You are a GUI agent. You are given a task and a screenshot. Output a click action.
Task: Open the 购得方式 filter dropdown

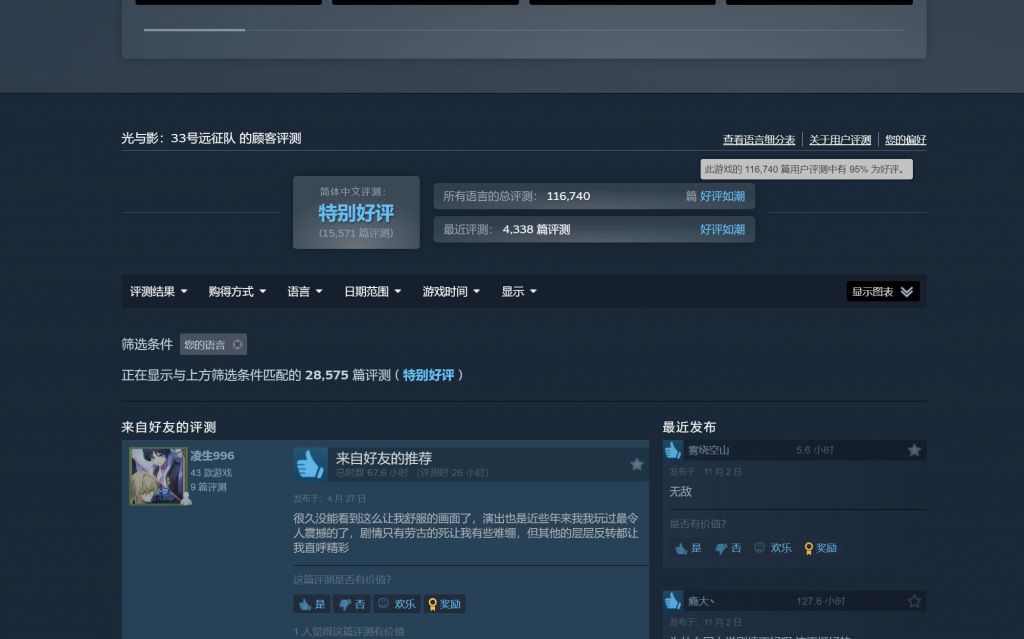tap(236, 291)
